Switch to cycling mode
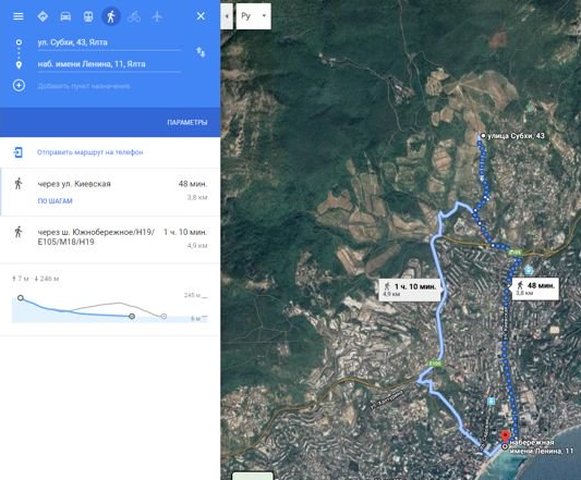This screenshot has width=581, height=480. (134, 16)
